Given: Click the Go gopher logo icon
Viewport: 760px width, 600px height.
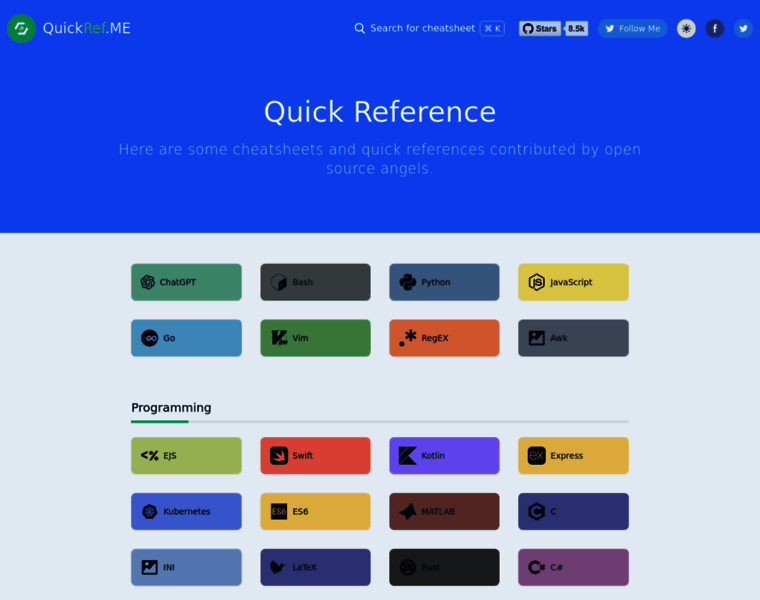Looking at the screenshot, I should coord(149,338).
